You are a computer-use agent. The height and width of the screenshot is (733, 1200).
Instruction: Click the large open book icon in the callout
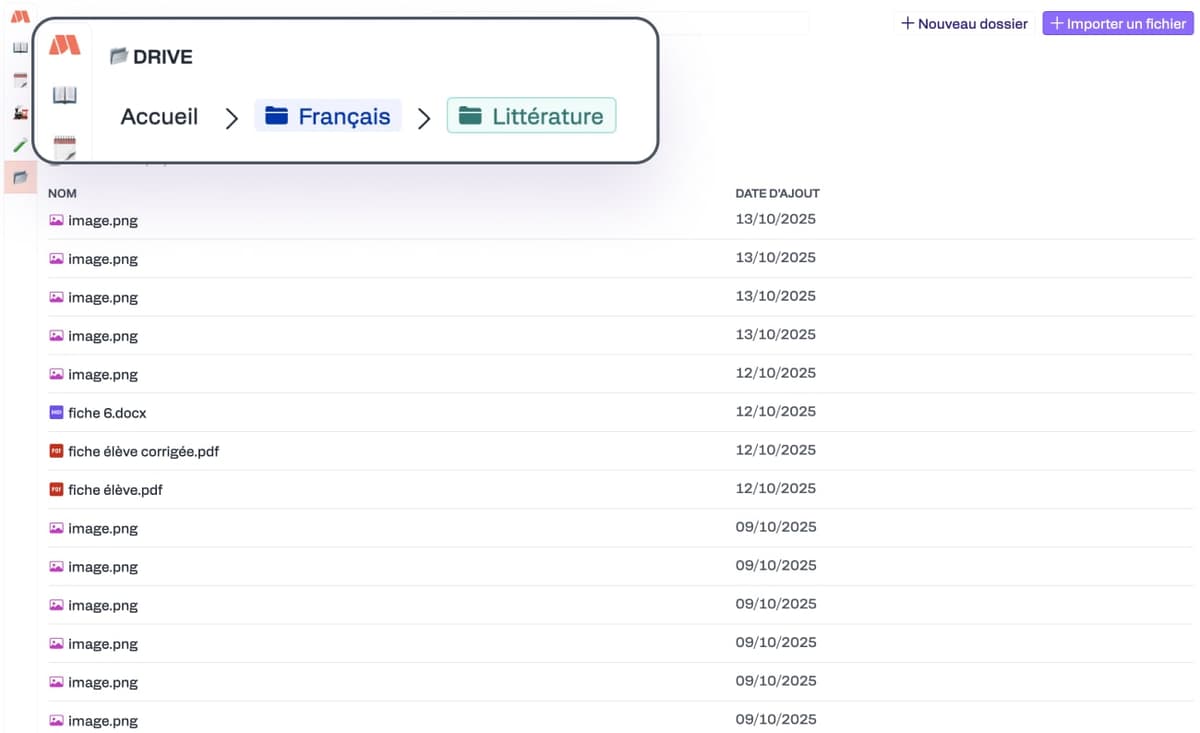tap(65, 95)
